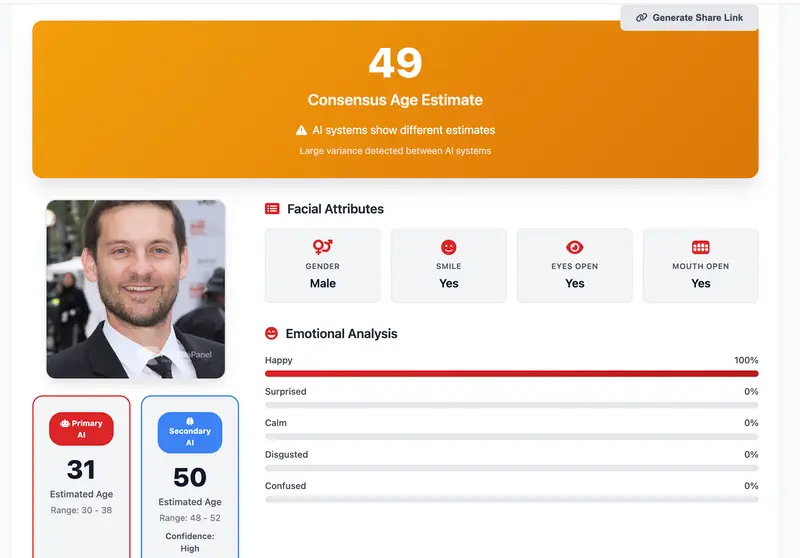
Task: Click the smiley face icon above Smile
Action: coord(448,246)
